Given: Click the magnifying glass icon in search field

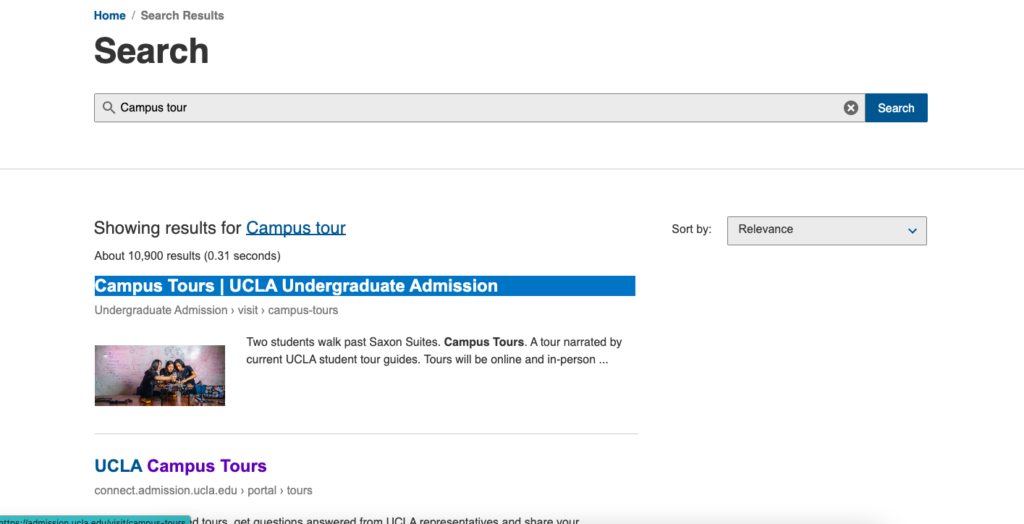Looking at the screenshot, I should coord(109,108).
